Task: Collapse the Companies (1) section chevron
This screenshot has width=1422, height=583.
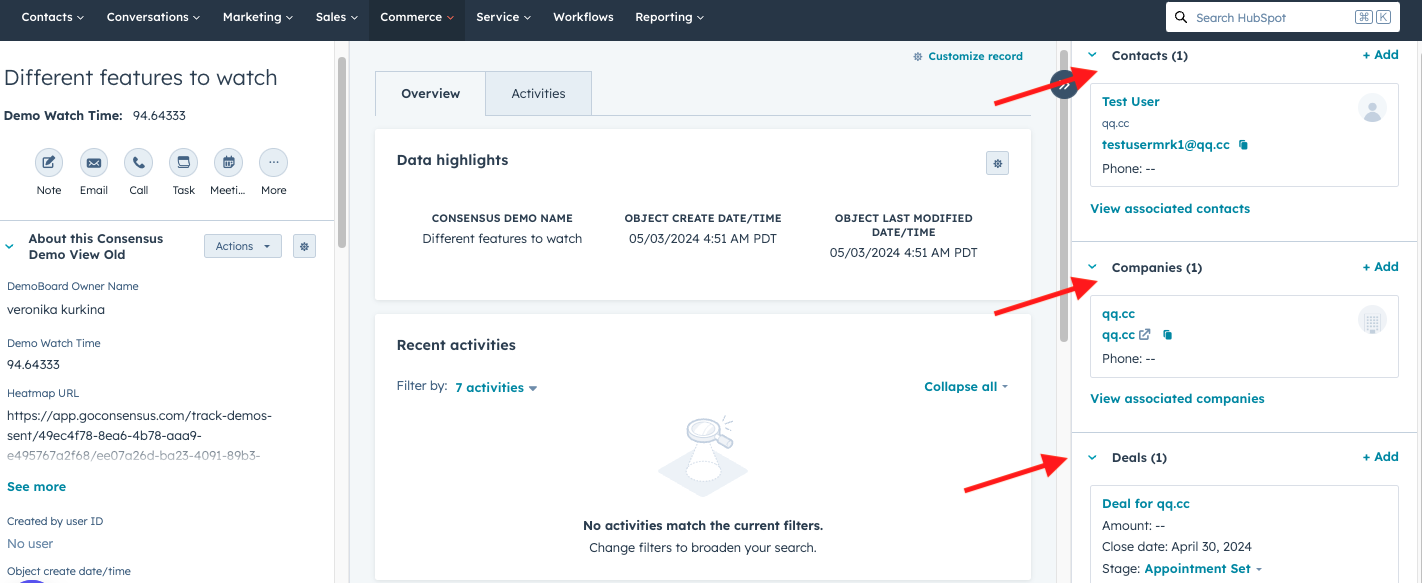Action: (1092, 268)
